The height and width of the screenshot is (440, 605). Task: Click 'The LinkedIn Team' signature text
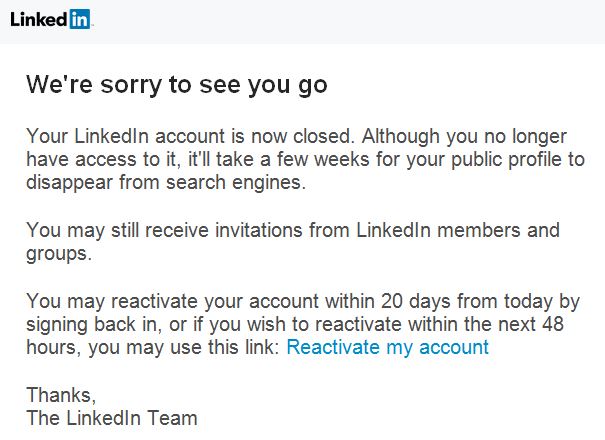pos(112,418)
